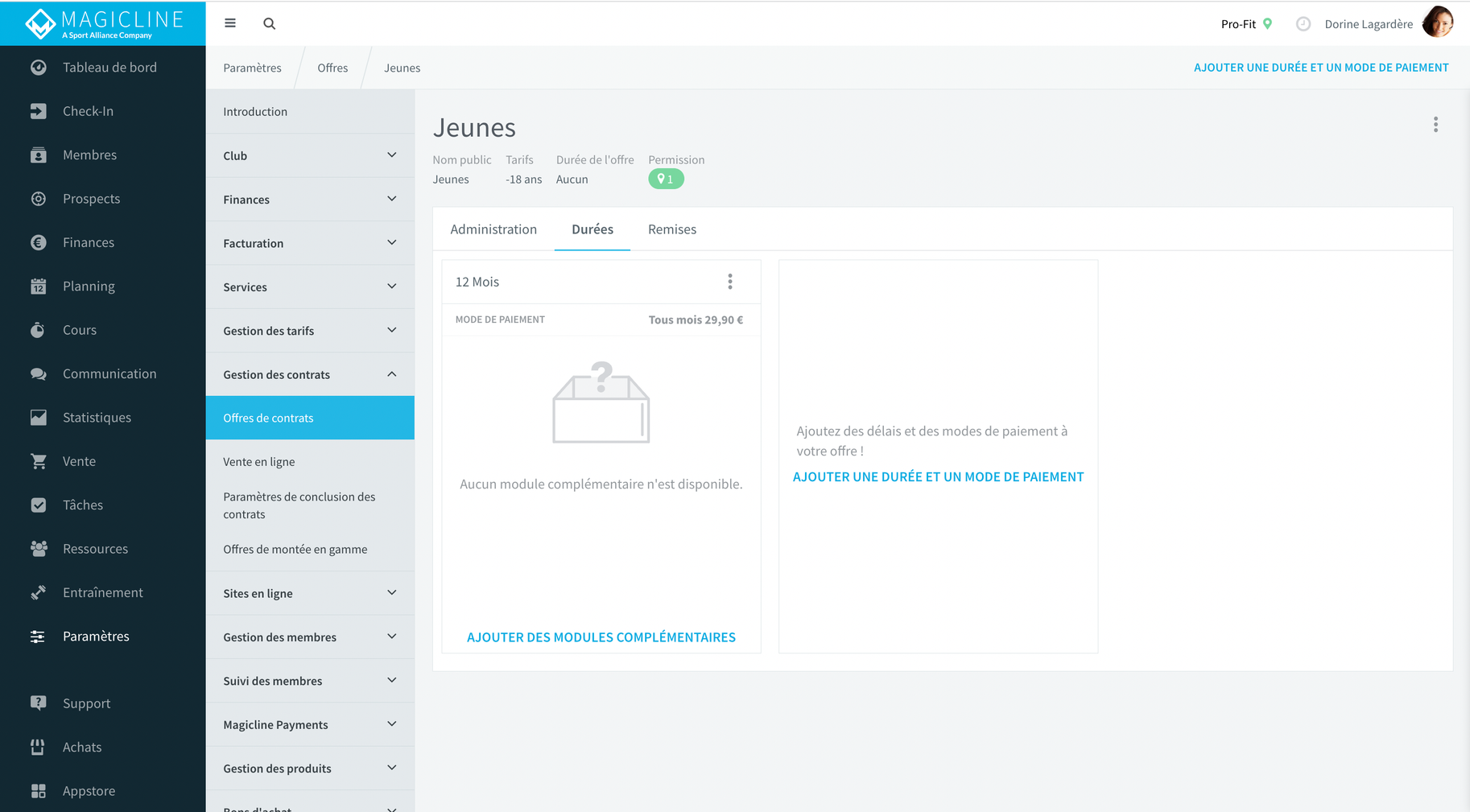
Task: Click the Tâches checkmark icon
Action: coord(38,505)
